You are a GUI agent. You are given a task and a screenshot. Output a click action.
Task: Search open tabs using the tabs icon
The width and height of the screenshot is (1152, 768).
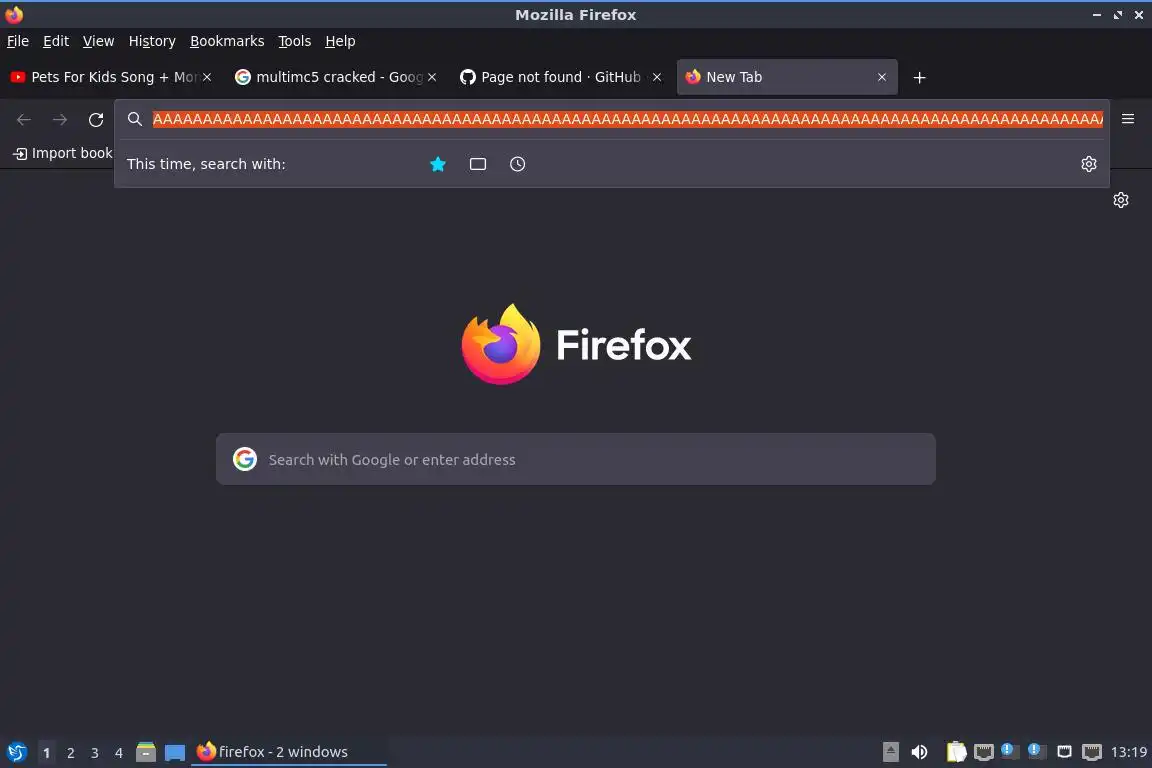tap(478, 164)
